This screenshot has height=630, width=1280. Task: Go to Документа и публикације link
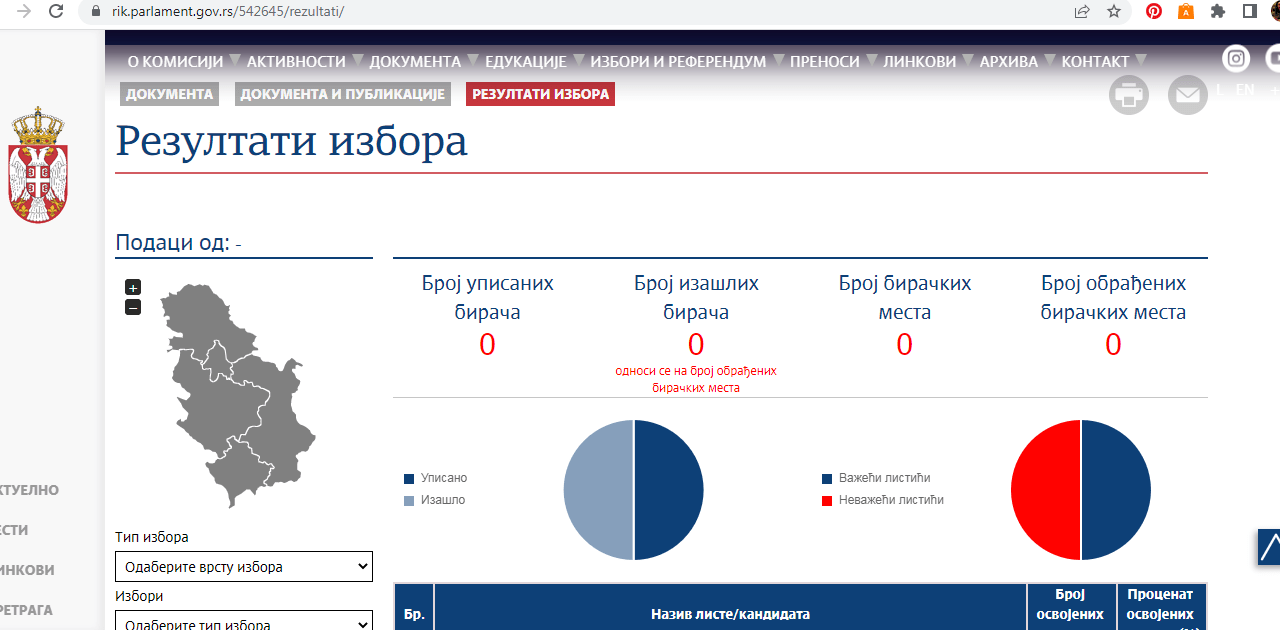pyautogui.click(x=342, y=94)
